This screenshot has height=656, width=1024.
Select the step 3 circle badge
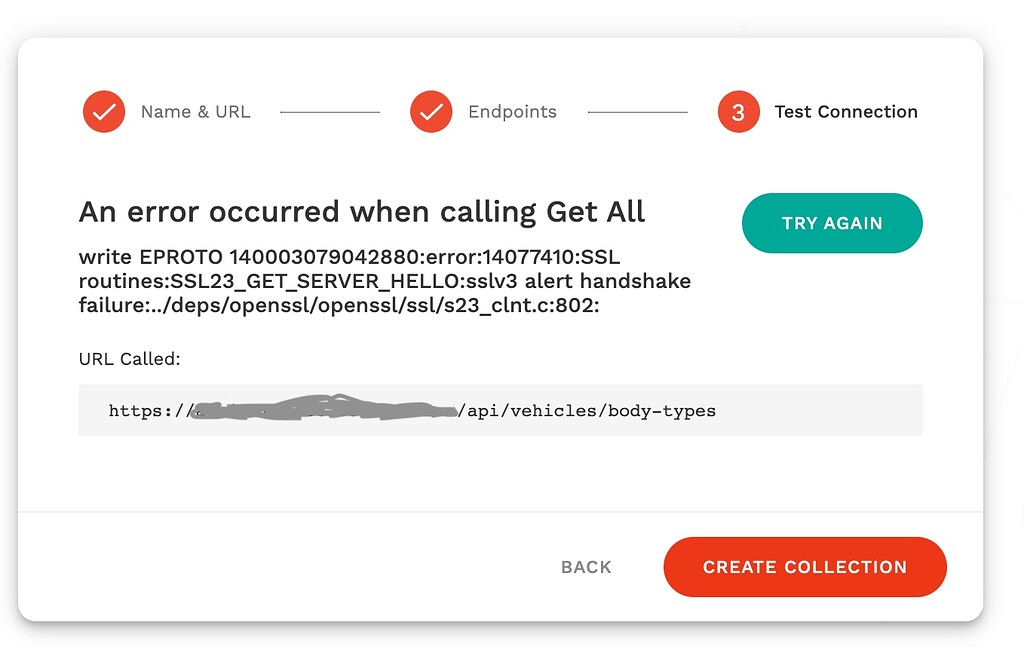tap(737, 112)
